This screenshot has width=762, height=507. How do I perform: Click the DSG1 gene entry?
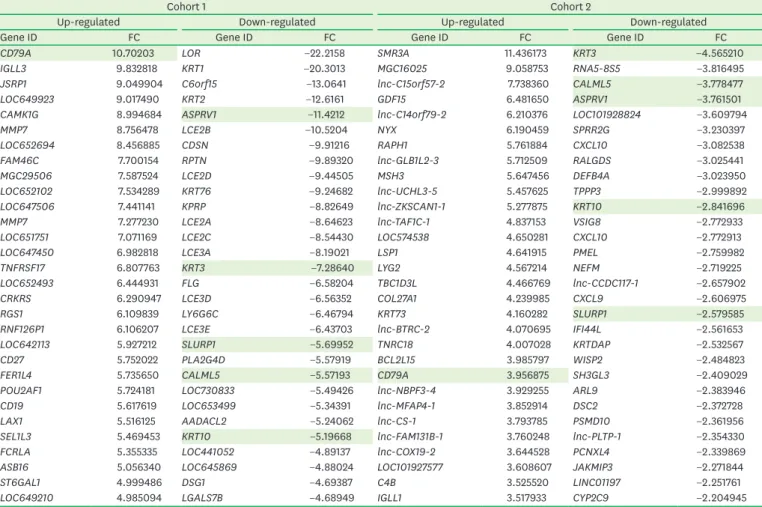coord(193,482)
